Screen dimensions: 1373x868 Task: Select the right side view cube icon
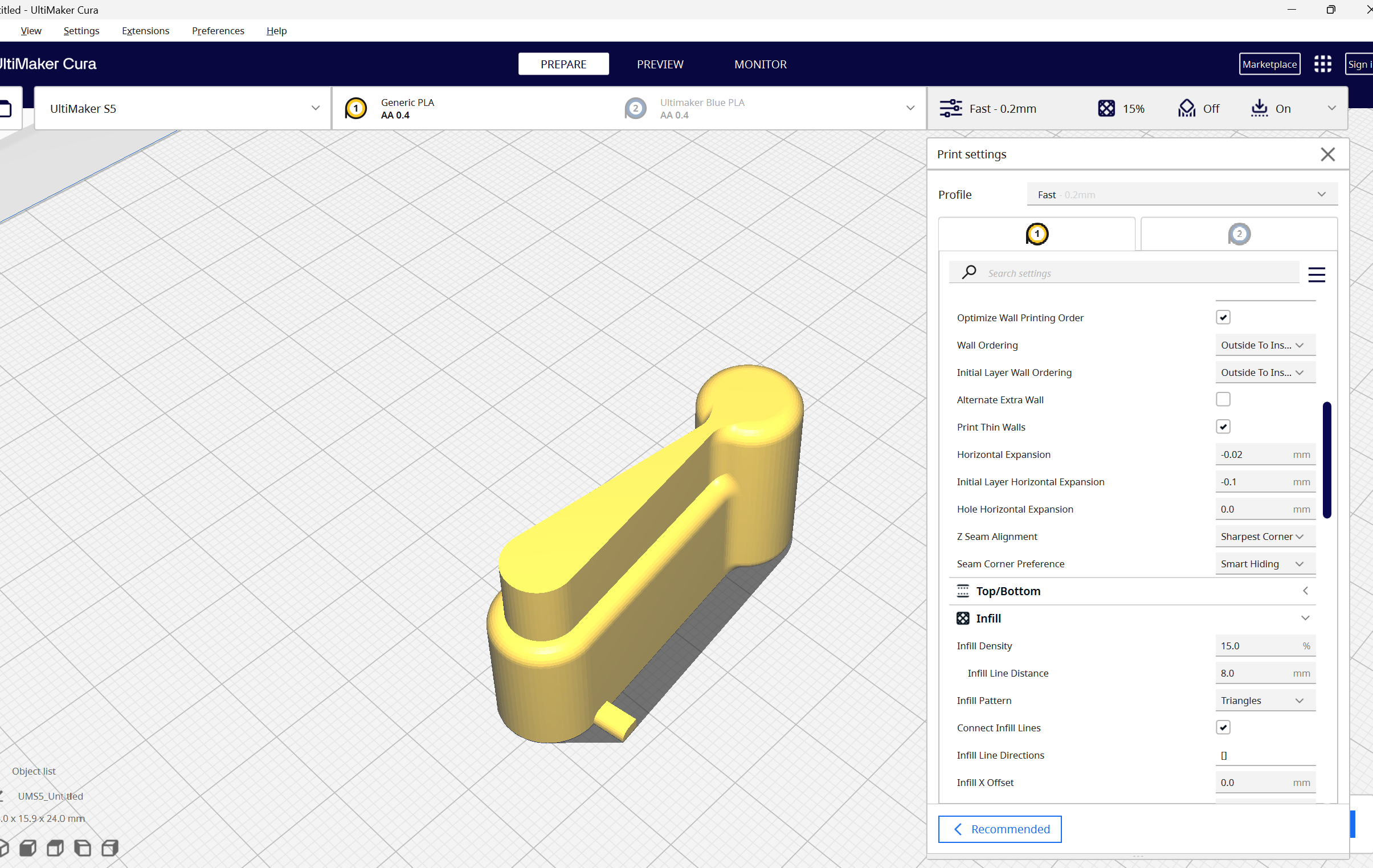pos(109,848)
